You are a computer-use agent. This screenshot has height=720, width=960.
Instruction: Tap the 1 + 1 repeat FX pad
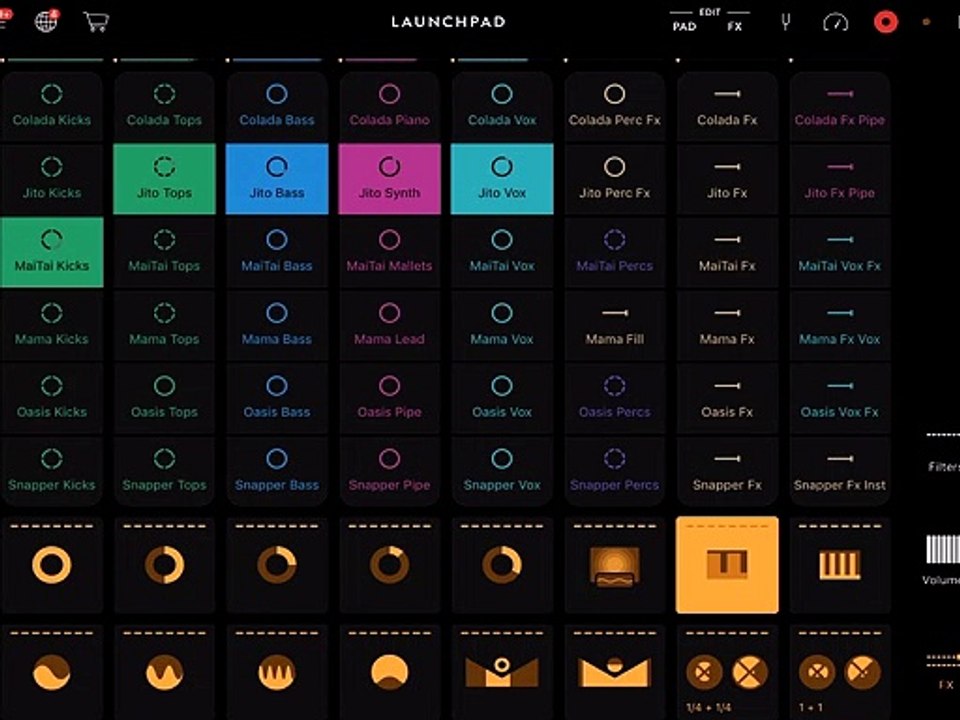[840, 672]
